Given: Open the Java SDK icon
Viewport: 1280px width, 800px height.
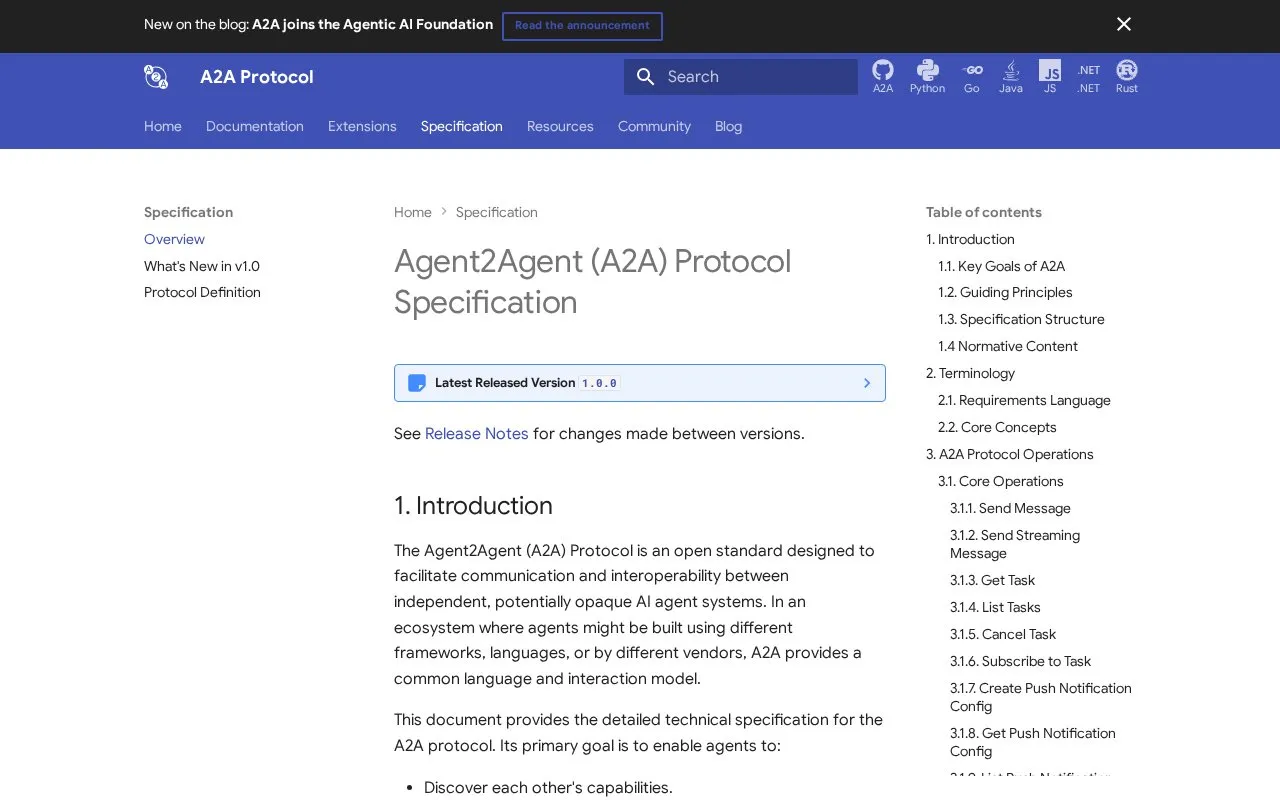Looking at the screenshot, I should [x=1011, y=76].
